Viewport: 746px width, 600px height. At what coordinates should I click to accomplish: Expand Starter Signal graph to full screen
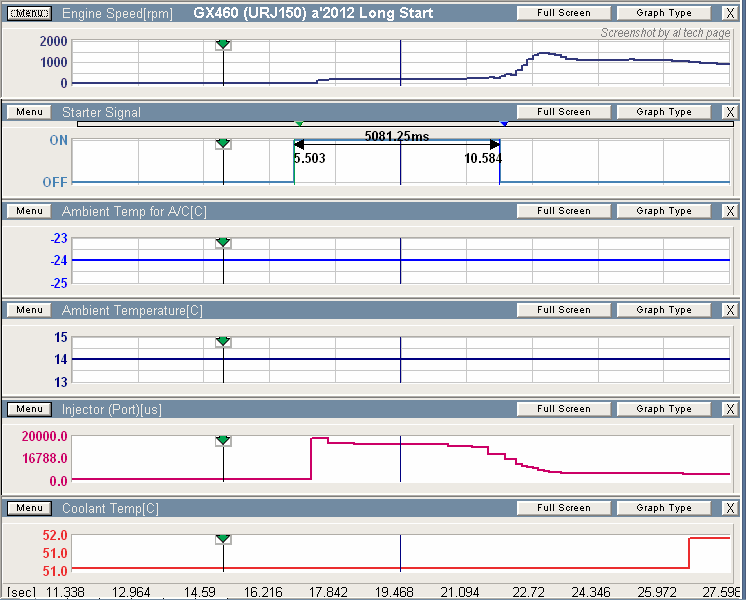[563, 112]
